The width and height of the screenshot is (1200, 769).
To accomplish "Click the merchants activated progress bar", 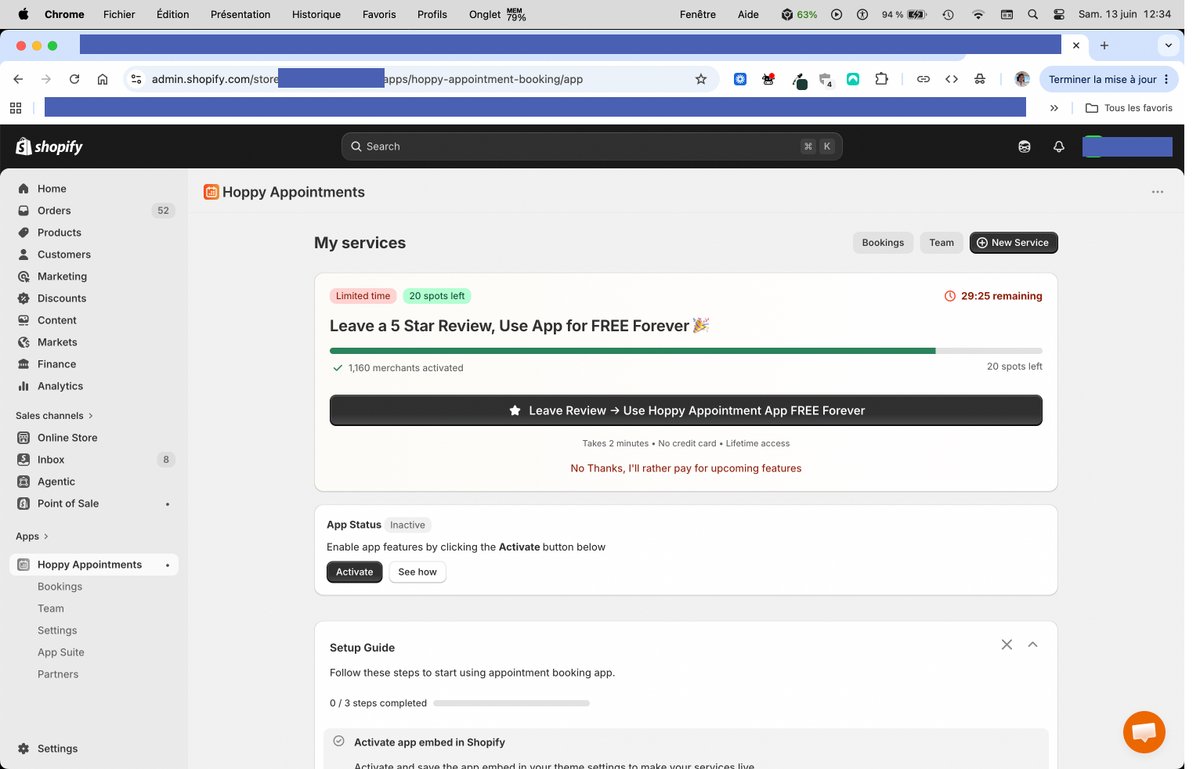I will [x=686, y=351].
